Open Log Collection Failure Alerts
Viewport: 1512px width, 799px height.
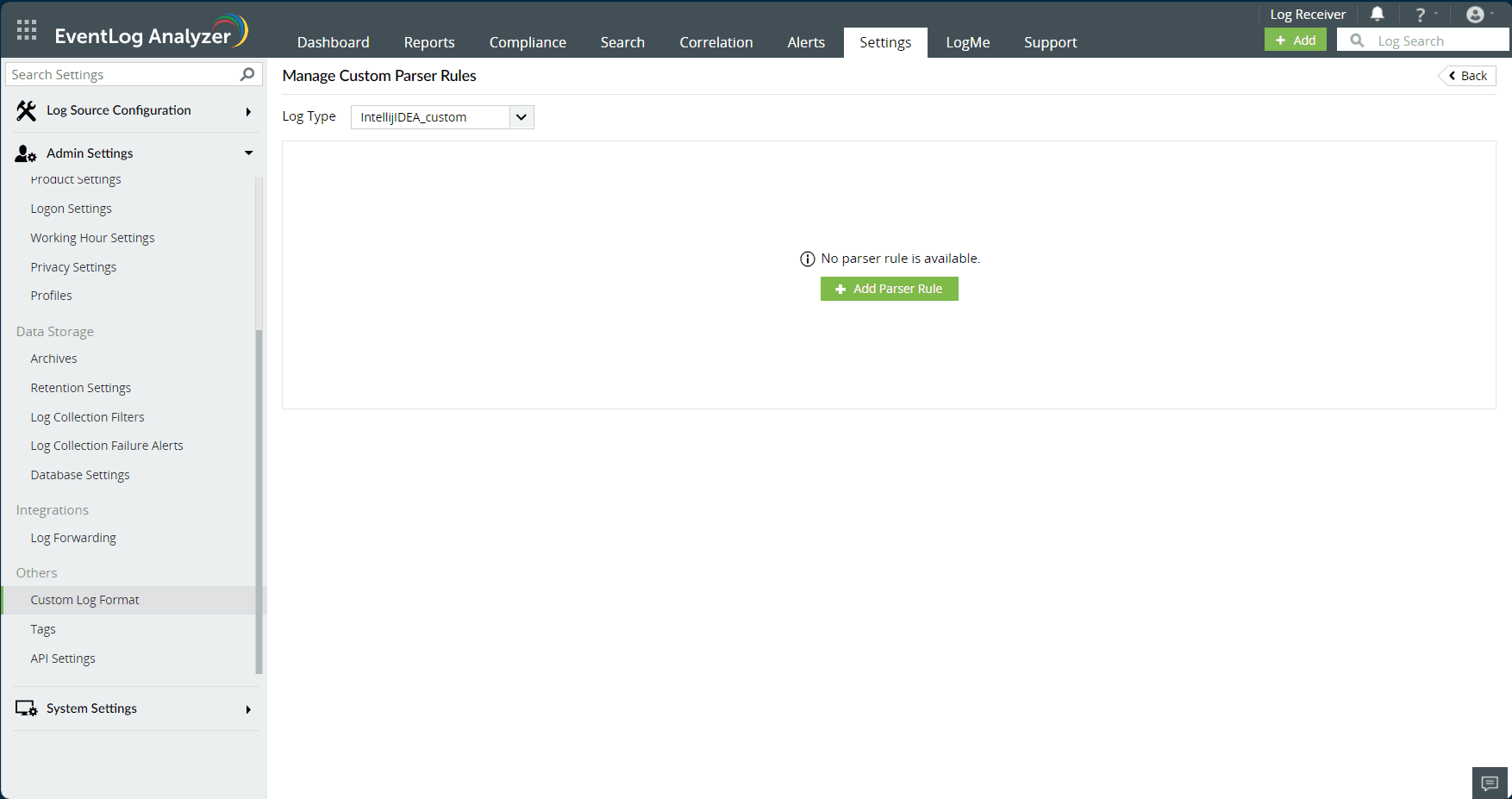pyautogui.click(x=107, y=446)
